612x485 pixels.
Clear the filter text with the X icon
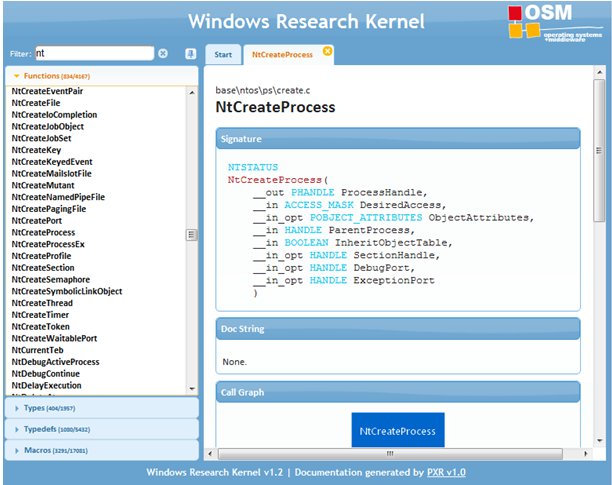163,53
